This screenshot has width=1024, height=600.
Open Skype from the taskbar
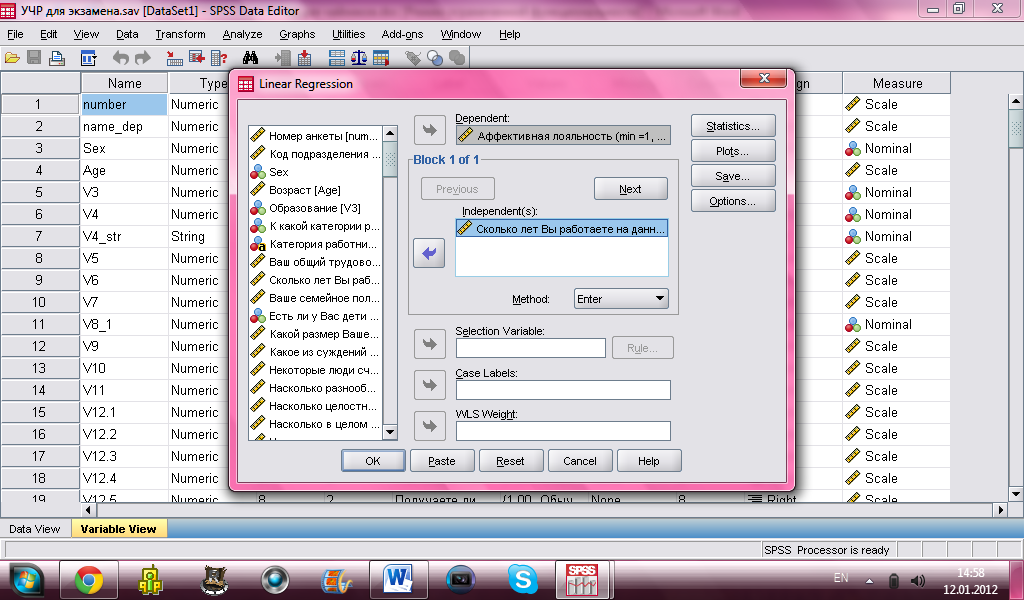click(522, 580)
